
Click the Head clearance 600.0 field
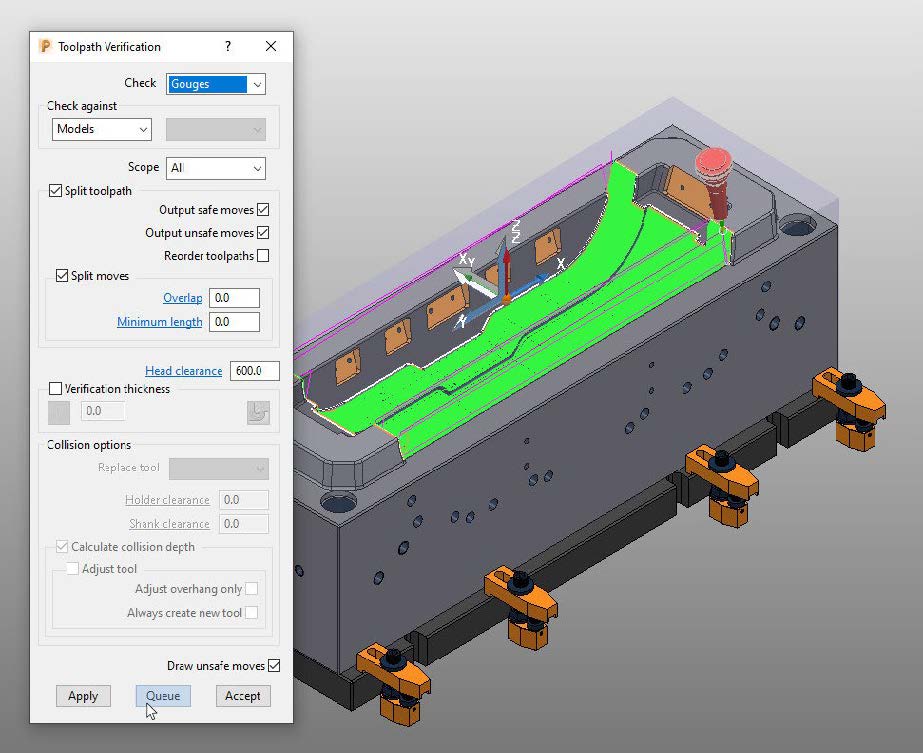click(x=254, y=371)
